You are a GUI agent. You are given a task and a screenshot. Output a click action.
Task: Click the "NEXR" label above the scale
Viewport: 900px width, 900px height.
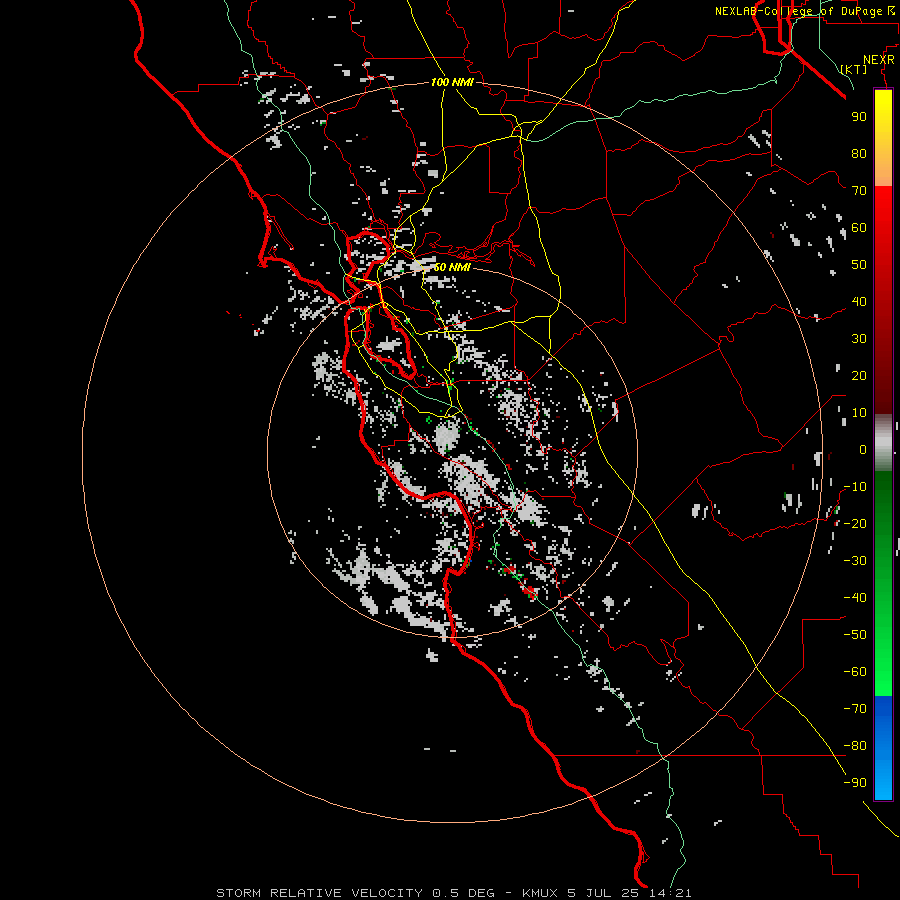[879, 60]
